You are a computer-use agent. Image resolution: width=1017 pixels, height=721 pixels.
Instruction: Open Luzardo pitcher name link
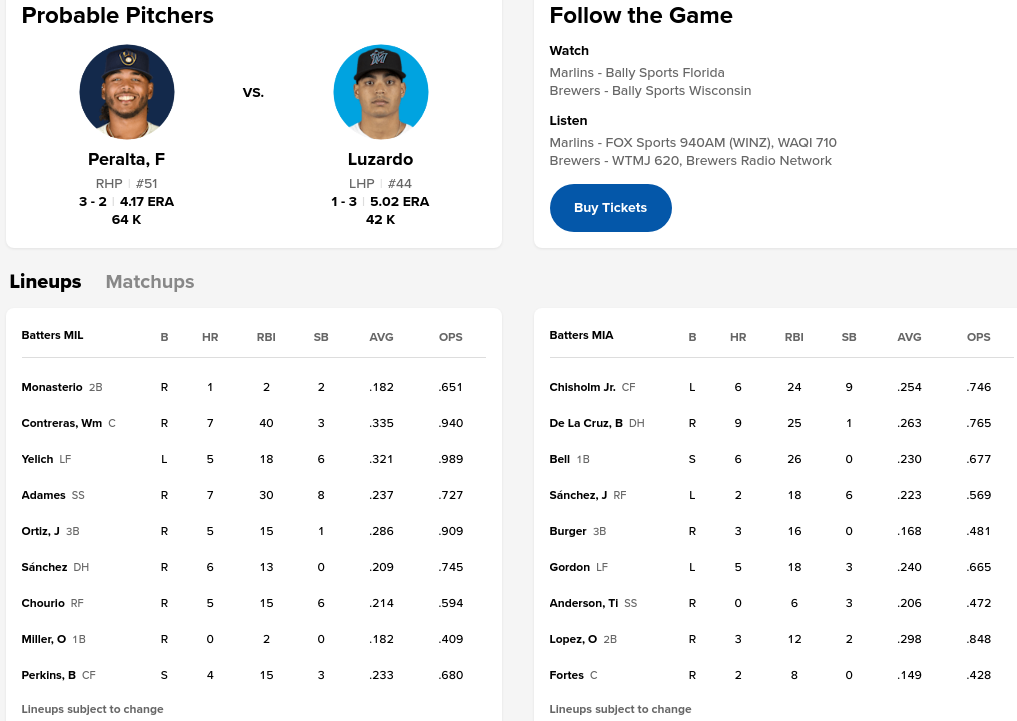click(380, 160)
